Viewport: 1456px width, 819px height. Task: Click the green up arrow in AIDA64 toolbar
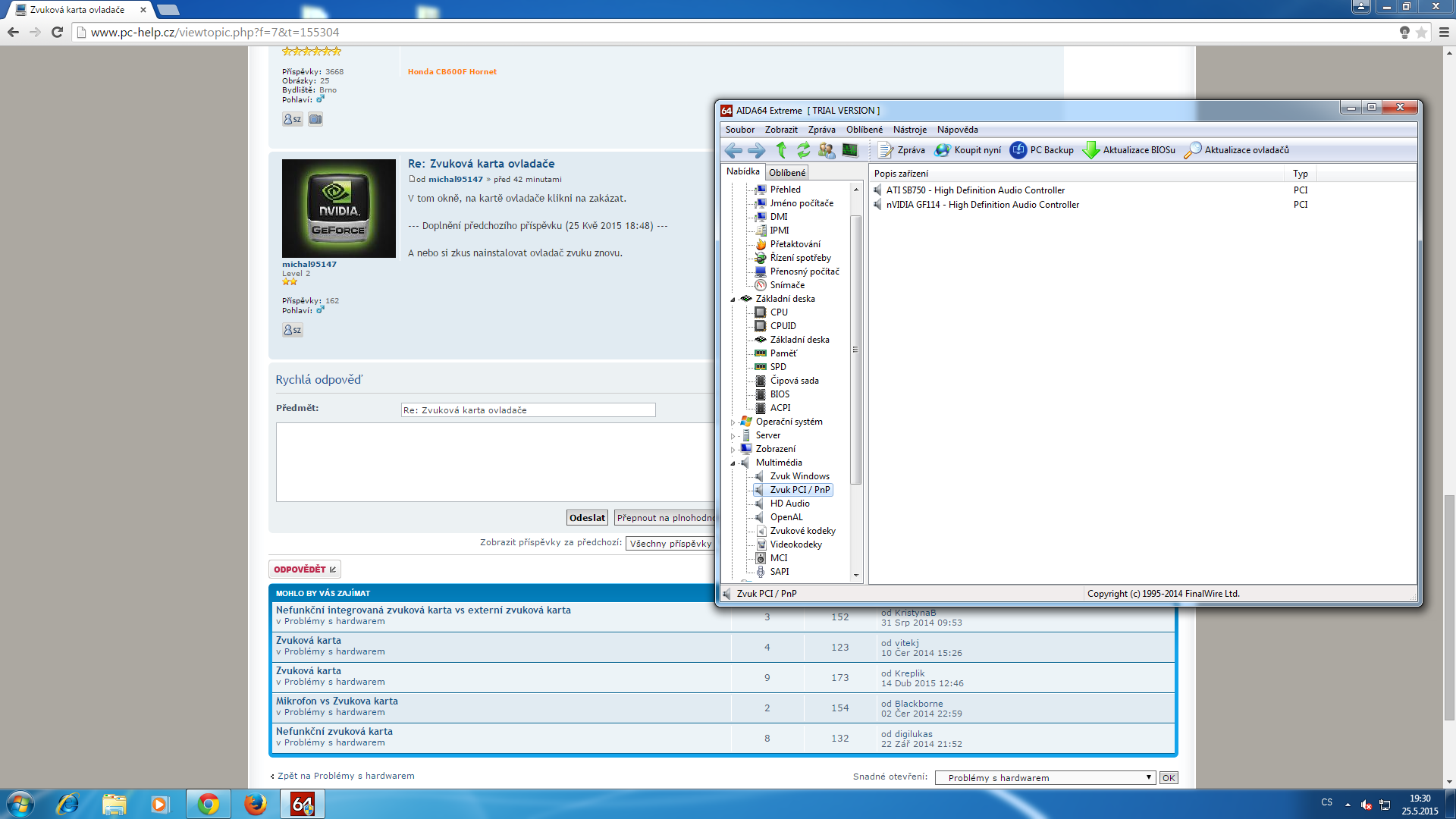(x=781, y=150)
